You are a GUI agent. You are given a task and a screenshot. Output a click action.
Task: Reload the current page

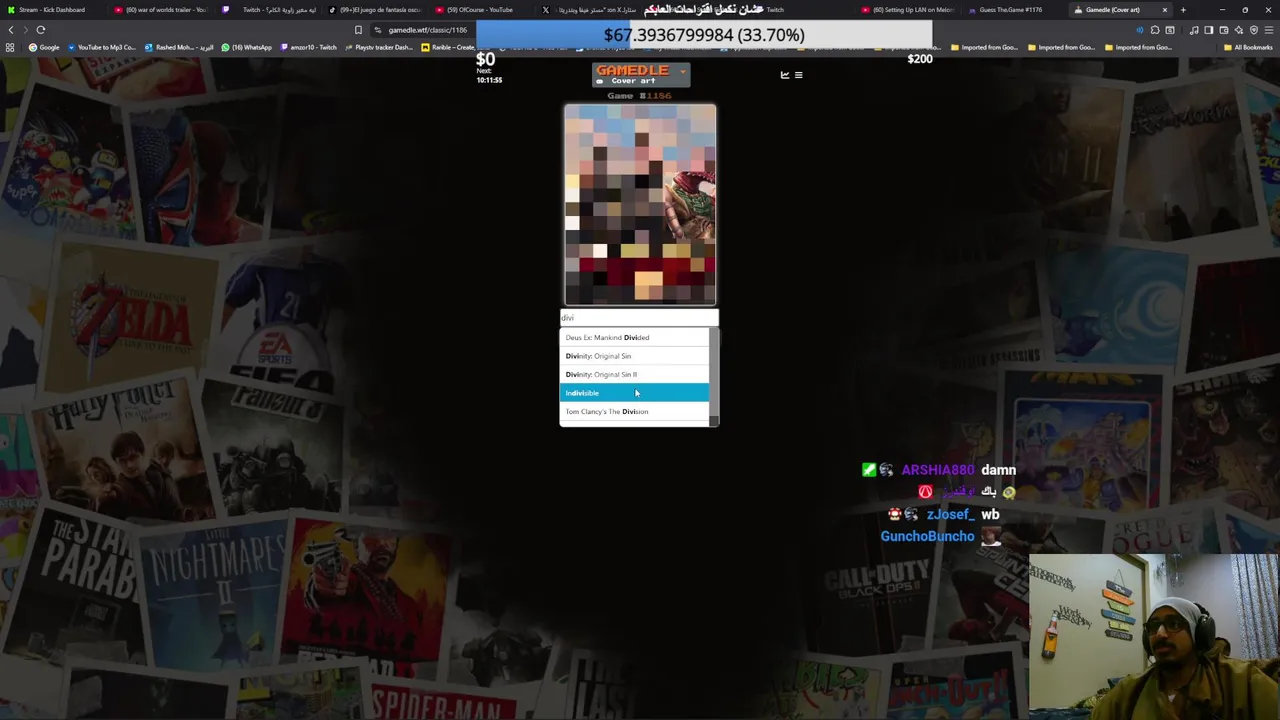[x=41, y=30]
